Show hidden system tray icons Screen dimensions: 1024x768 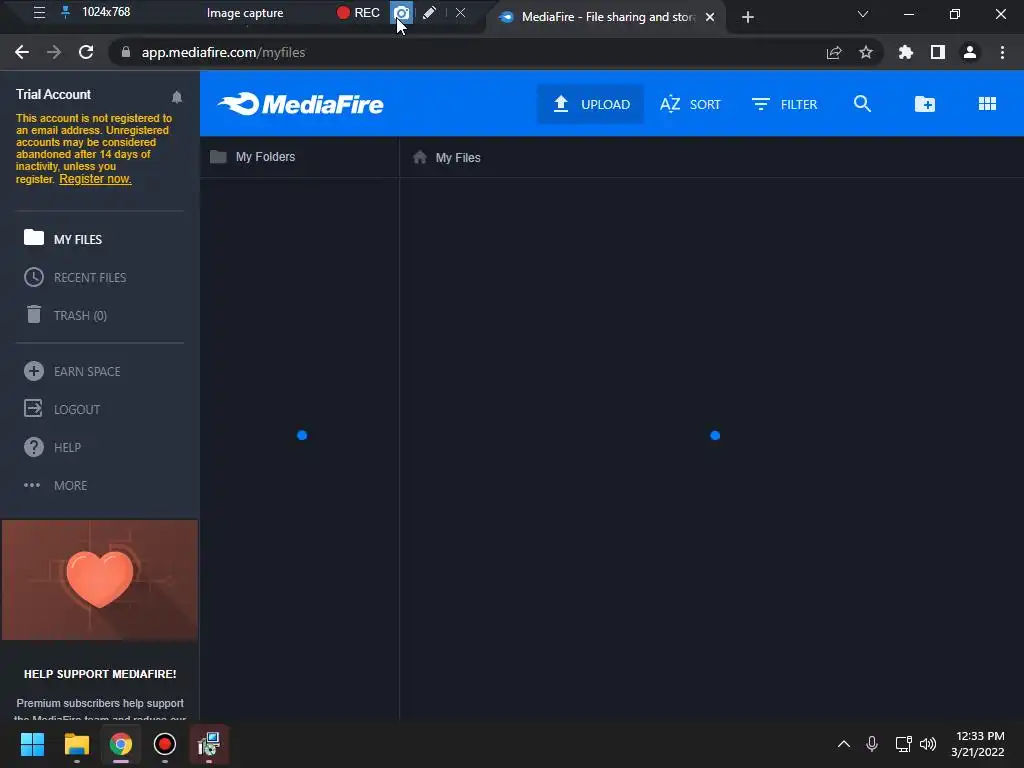[844, 744]
